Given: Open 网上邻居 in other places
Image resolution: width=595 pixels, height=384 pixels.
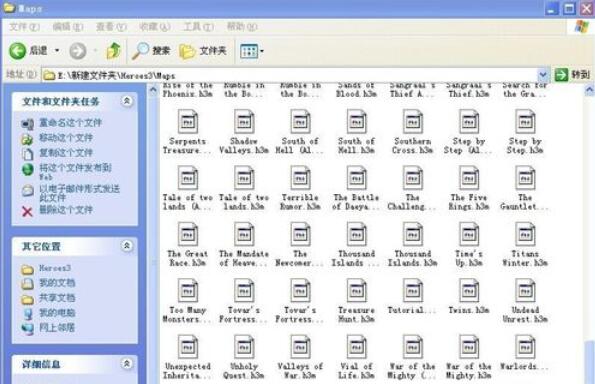Looking at the screenshot, I should (57, 327).
